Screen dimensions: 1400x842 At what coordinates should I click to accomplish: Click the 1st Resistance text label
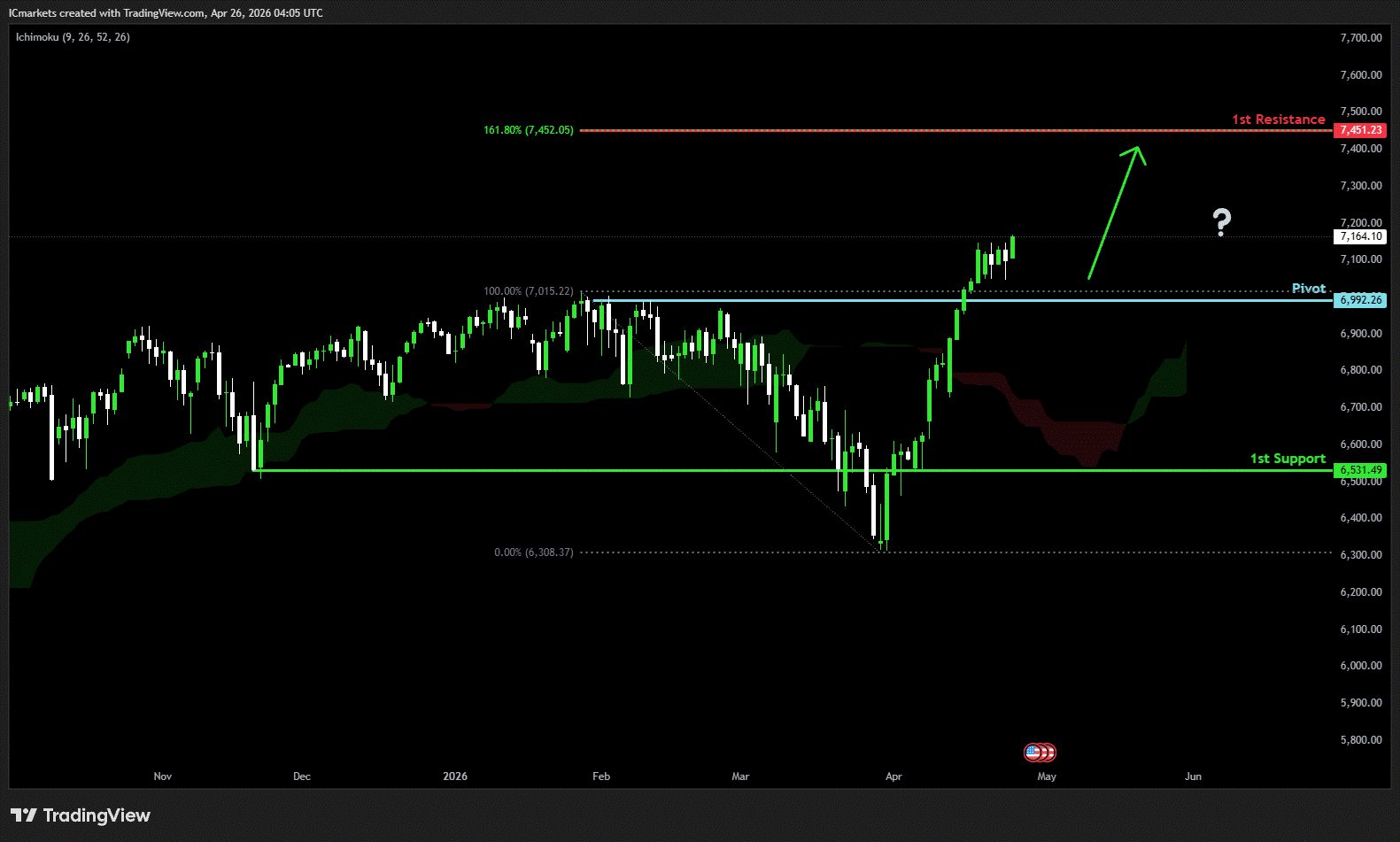pos(1278,120)
